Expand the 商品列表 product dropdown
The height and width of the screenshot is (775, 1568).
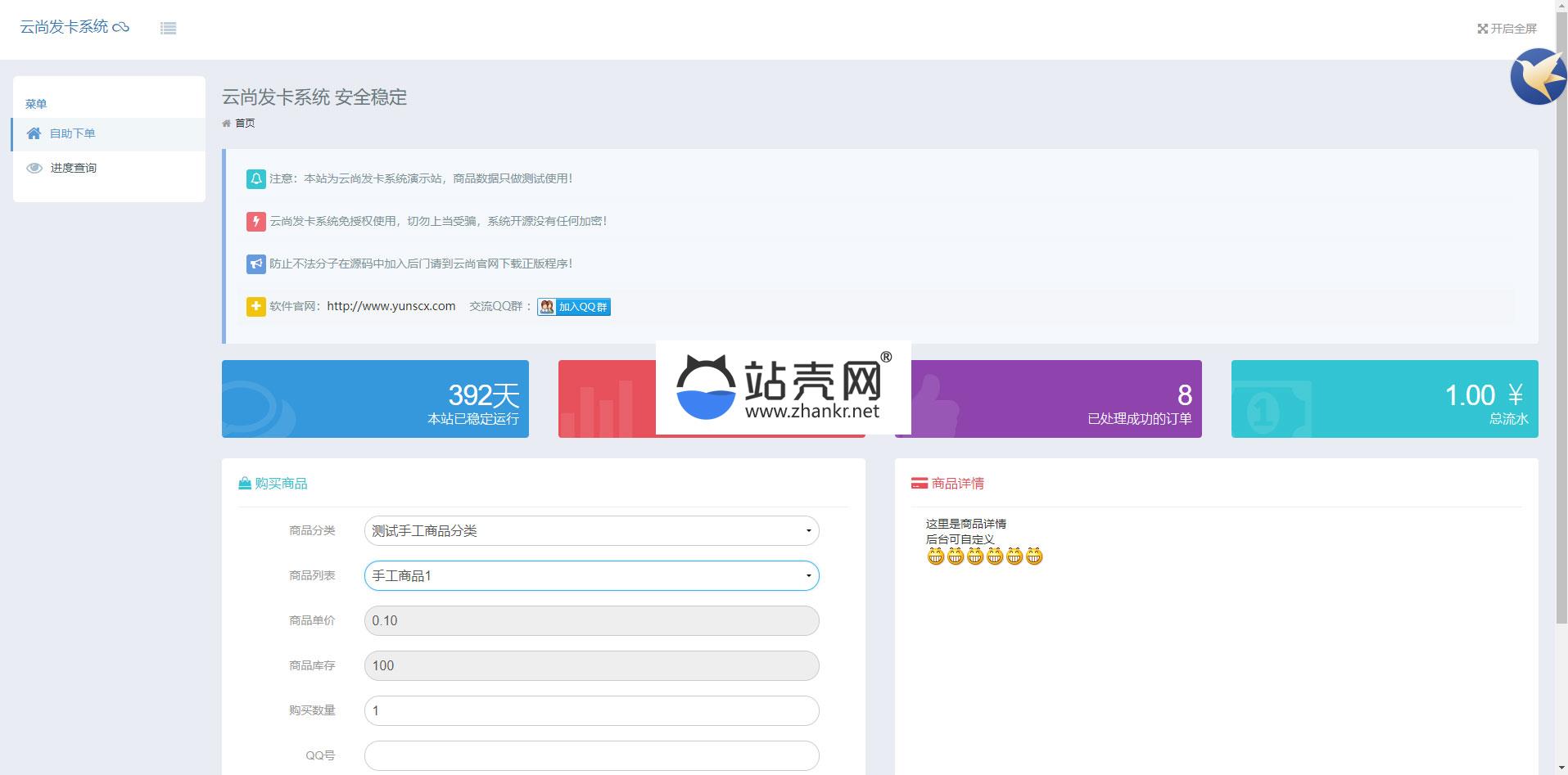[x=591, y=576]
